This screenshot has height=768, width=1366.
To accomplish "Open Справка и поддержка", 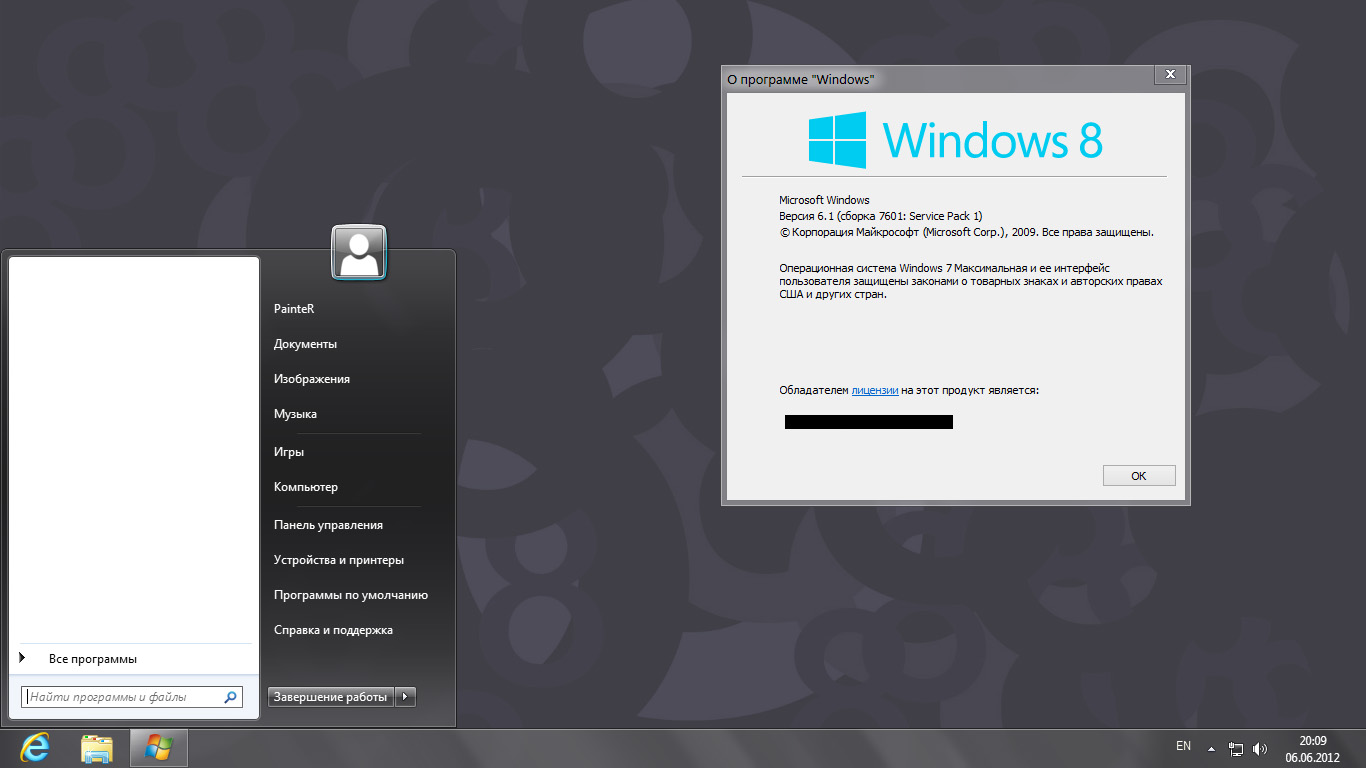I will pos(333,630).
